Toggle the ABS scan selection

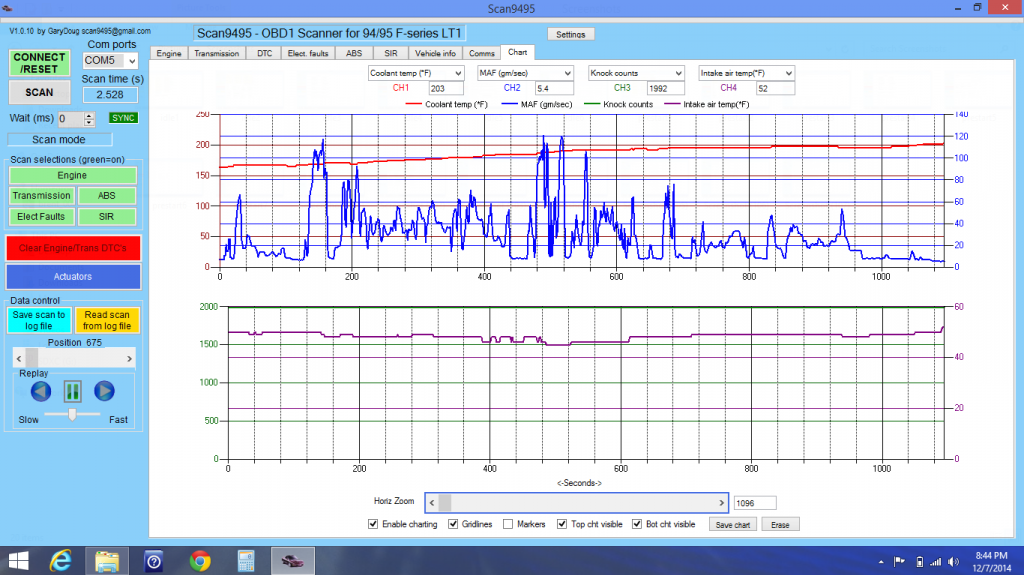point(106,195)
